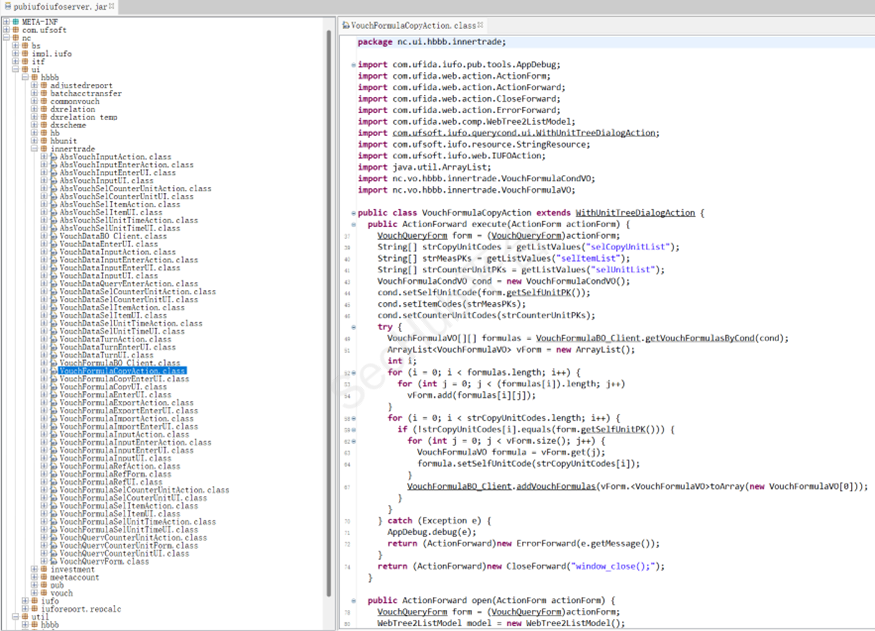Click the com.ufsoft package icon
Image resolution: width=875 pixels, height=631 pixels.
16,30
